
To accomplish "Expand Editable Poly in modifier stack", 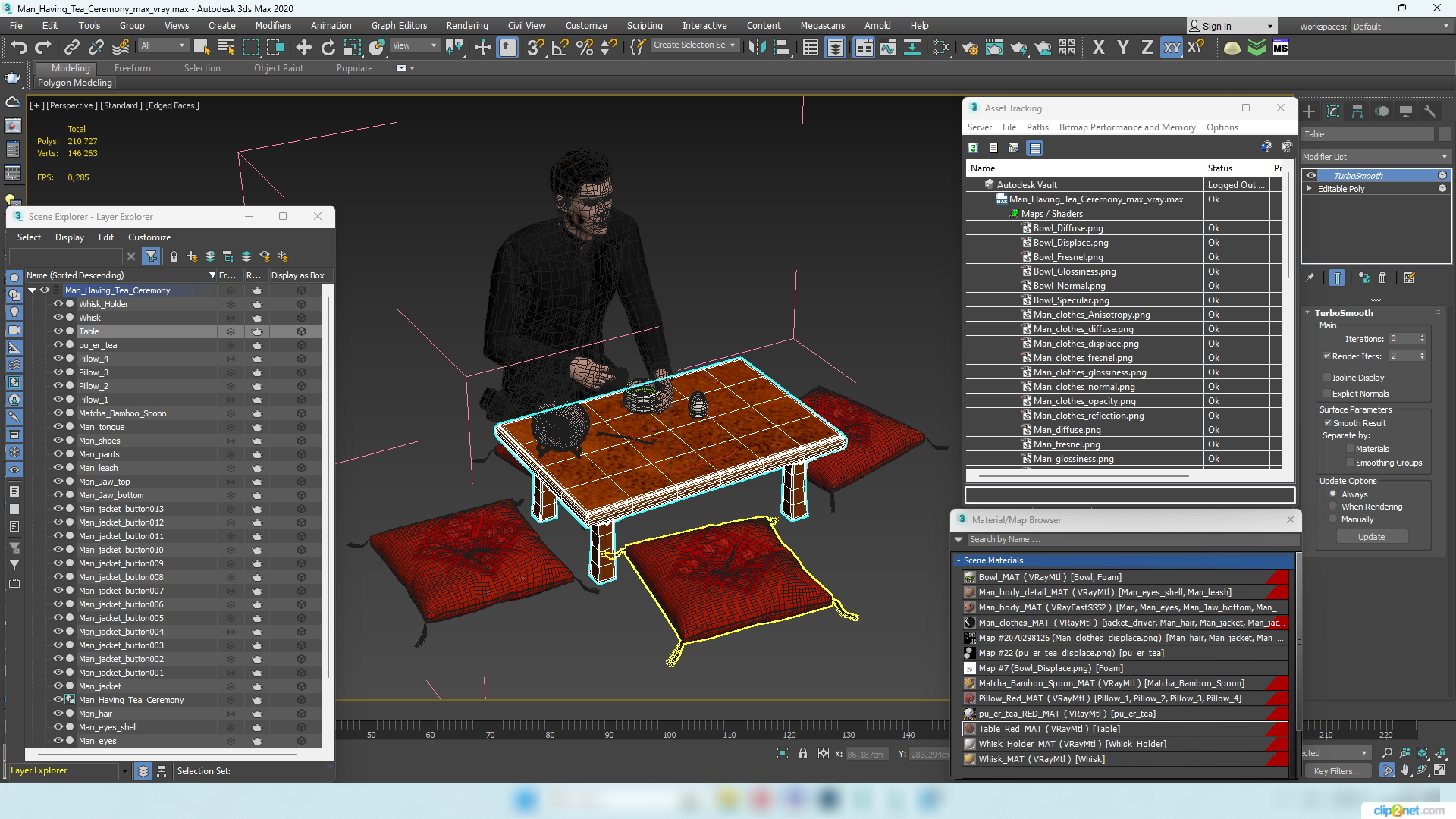I will coord(1310,189).
